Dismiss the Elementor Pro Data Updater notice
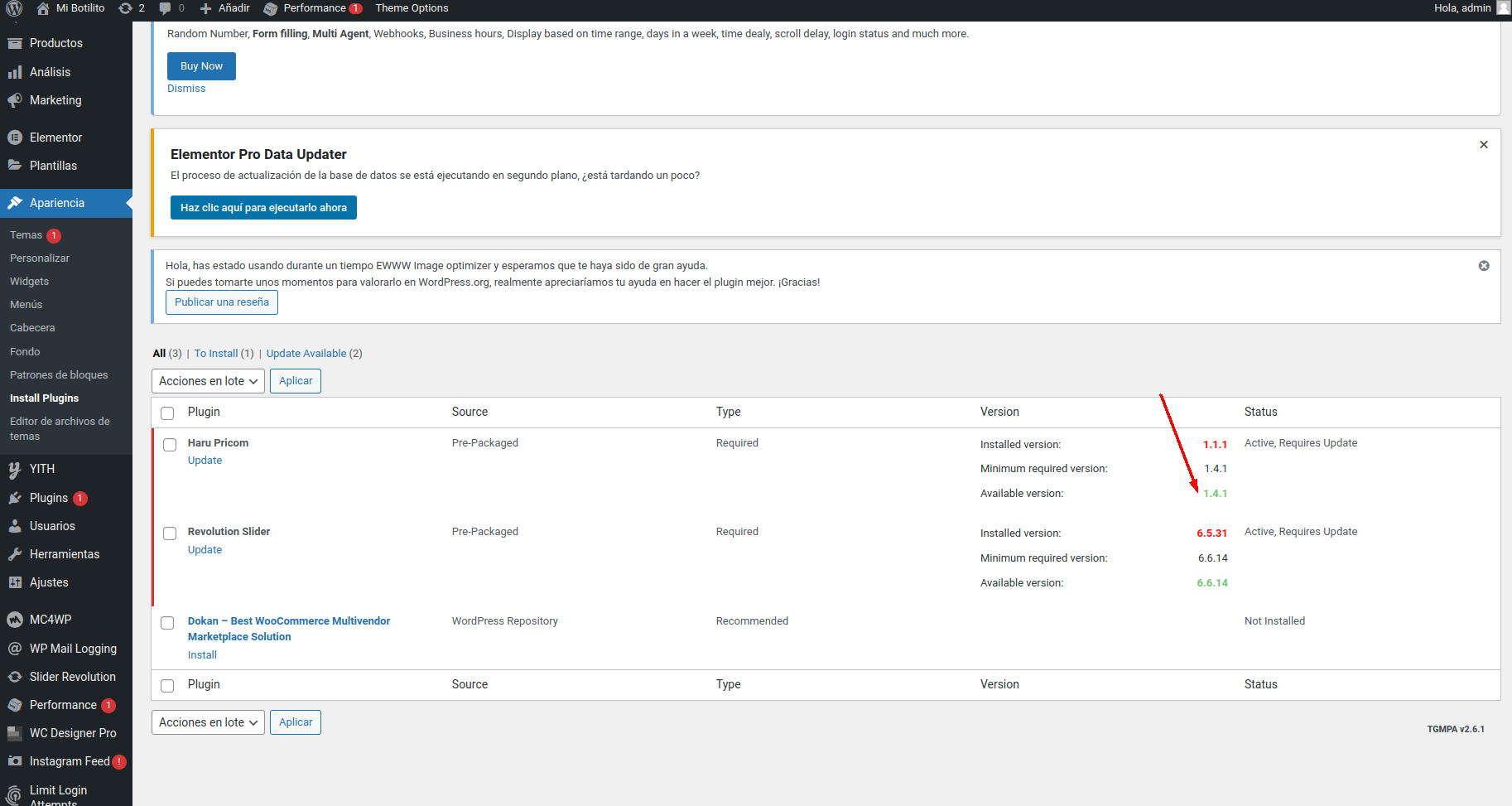1512x806 pixels. click(1484, 145)
